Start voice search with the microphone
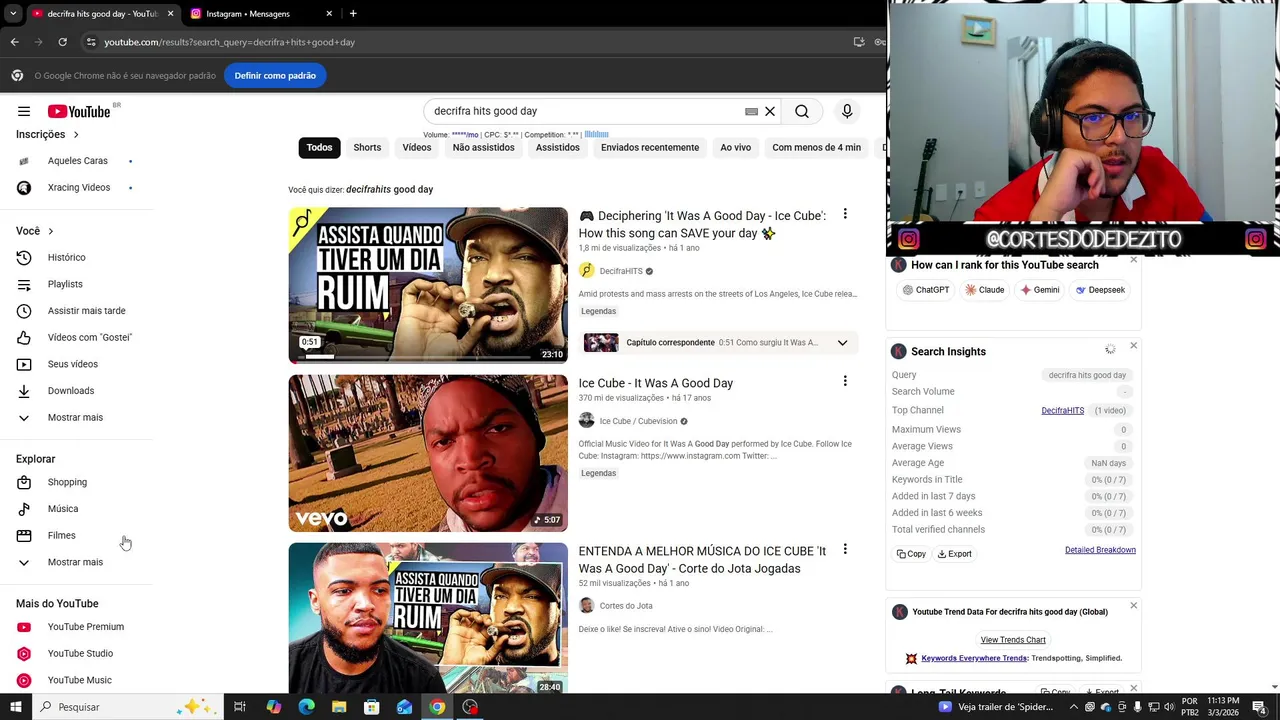This screenshot has width=1280, height=720. pos(847,111)
